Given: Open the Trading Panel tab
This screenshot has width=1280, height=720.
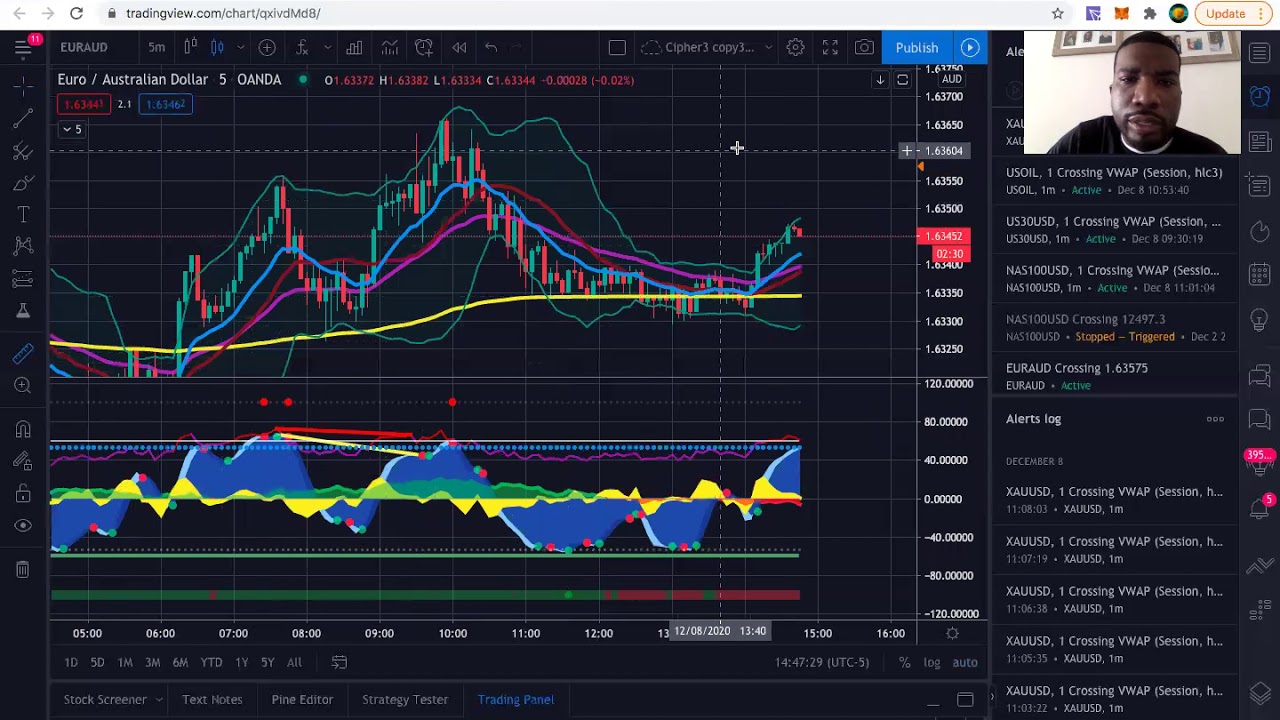Looking at the screenshot, I should (x=516, y=699).
